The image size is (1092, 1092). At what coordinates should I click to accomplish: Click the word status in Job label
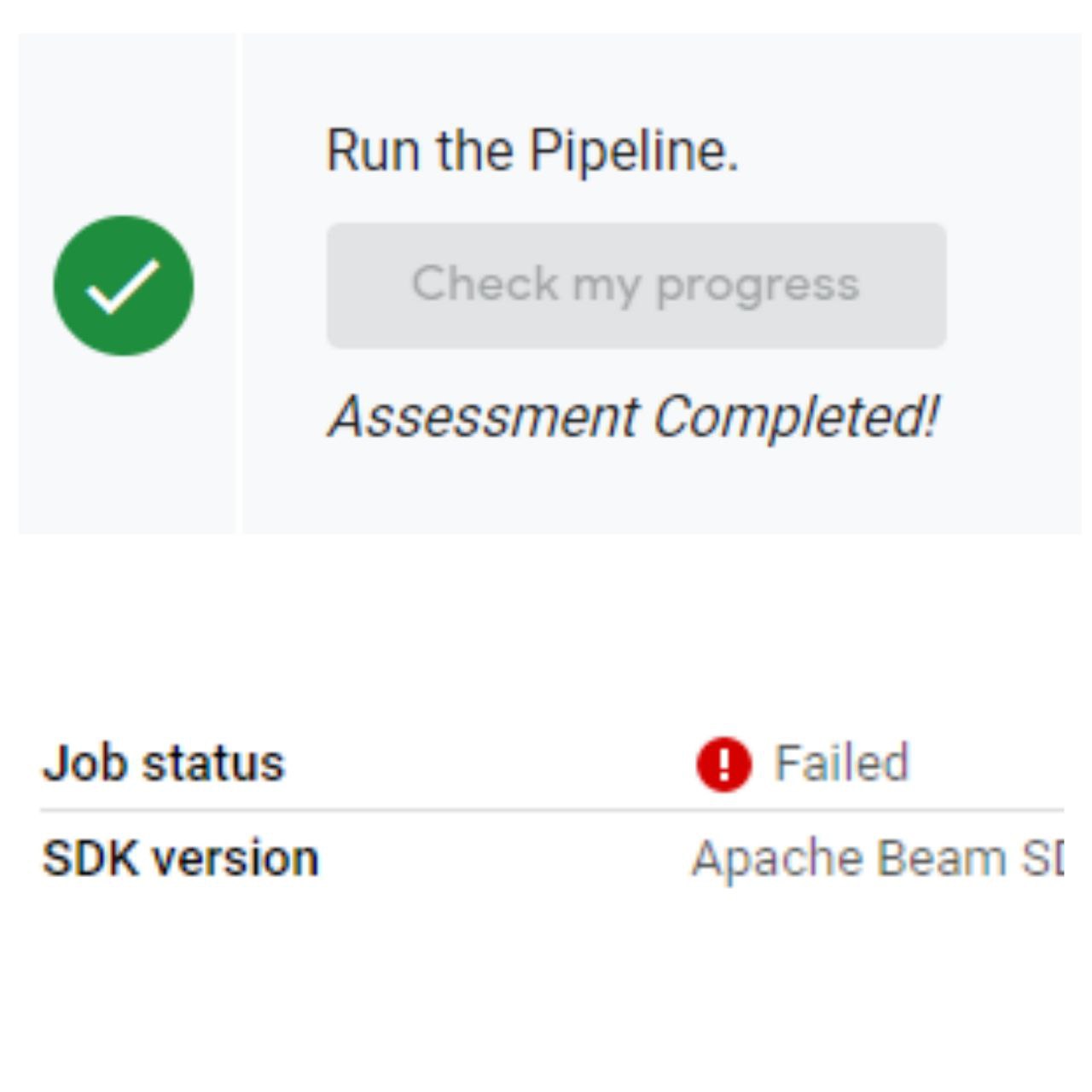point(213,763)
